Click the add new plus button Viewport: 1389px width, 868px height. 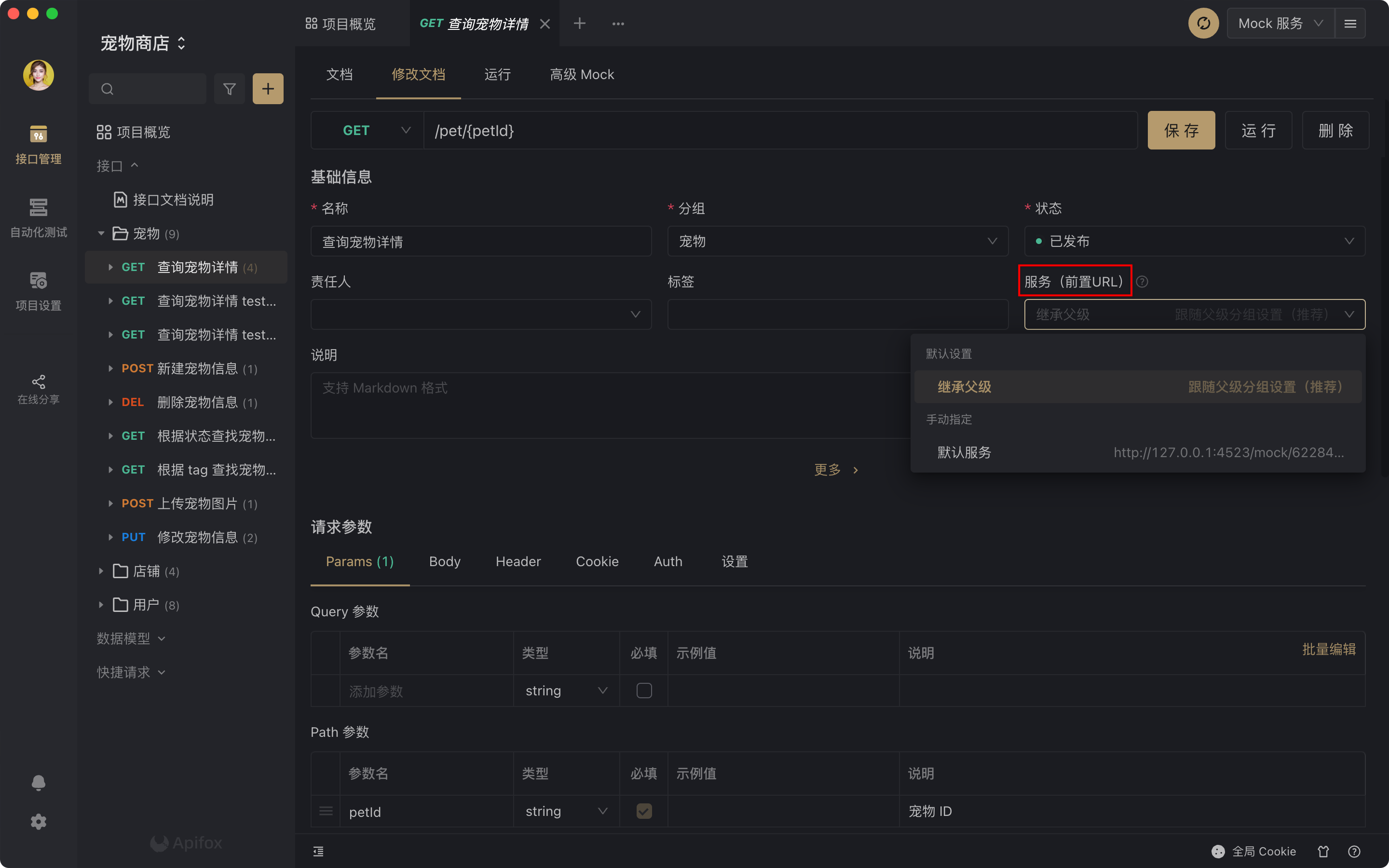(x=268, y=89)
